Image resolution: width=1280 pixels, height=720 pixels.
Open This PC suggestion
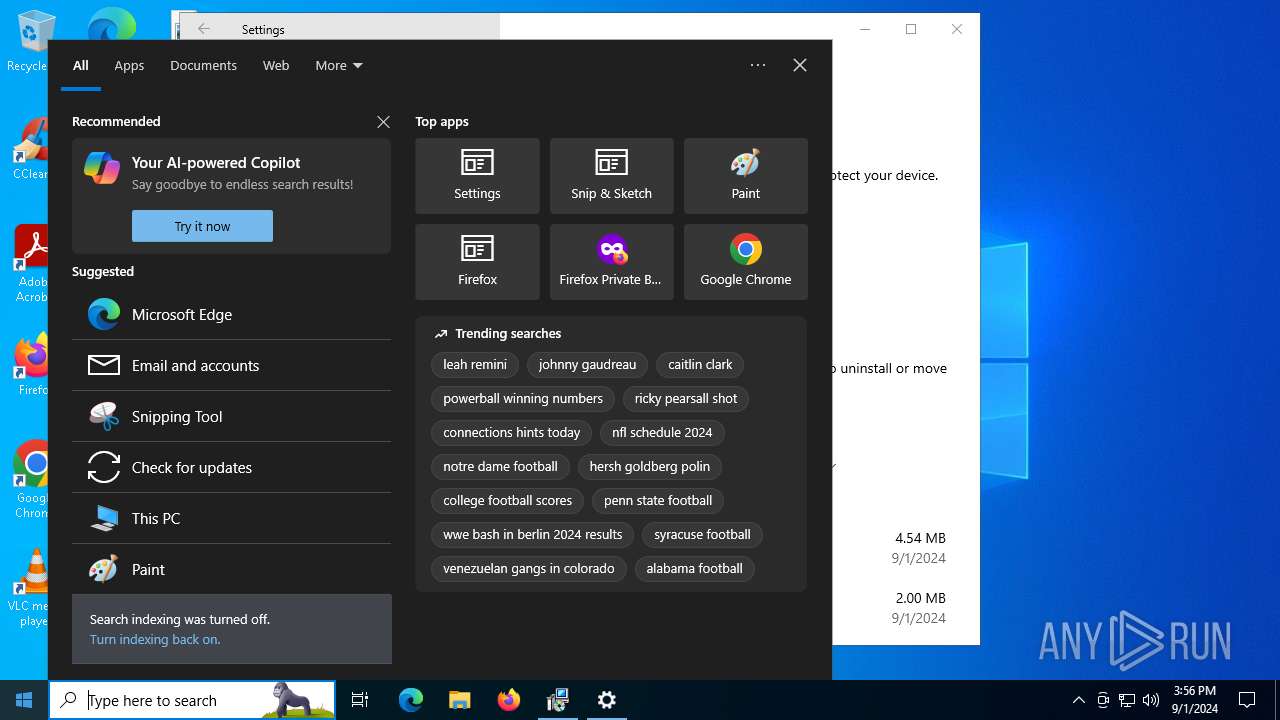pyautogui.click(x=231, y=518)
